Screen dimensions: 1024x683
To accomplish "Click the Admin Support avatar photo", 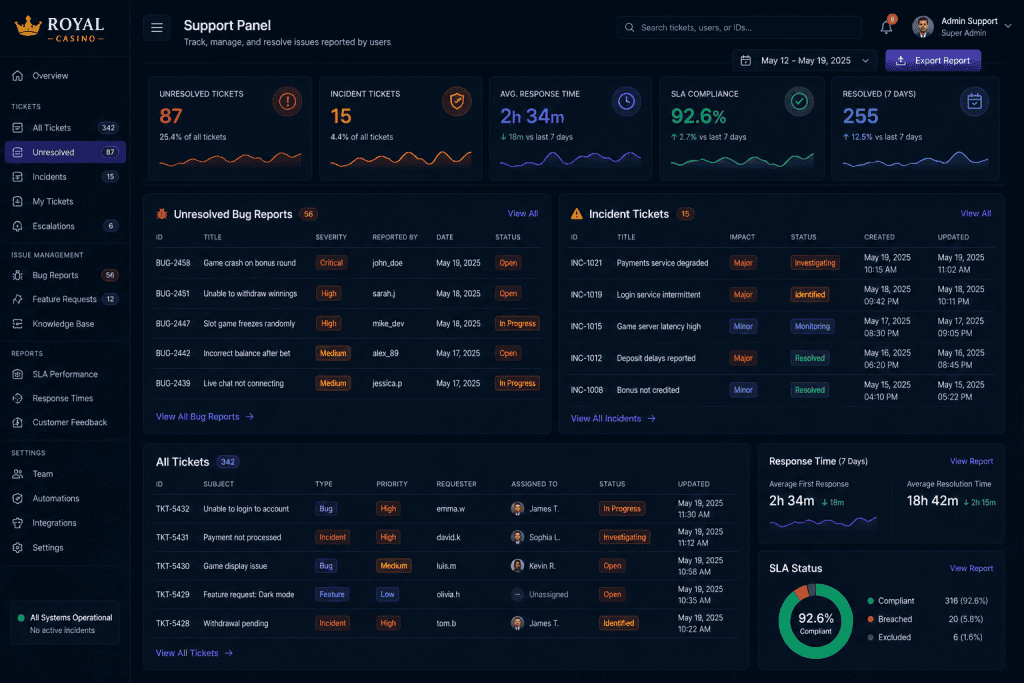I will tap(923, 27).
